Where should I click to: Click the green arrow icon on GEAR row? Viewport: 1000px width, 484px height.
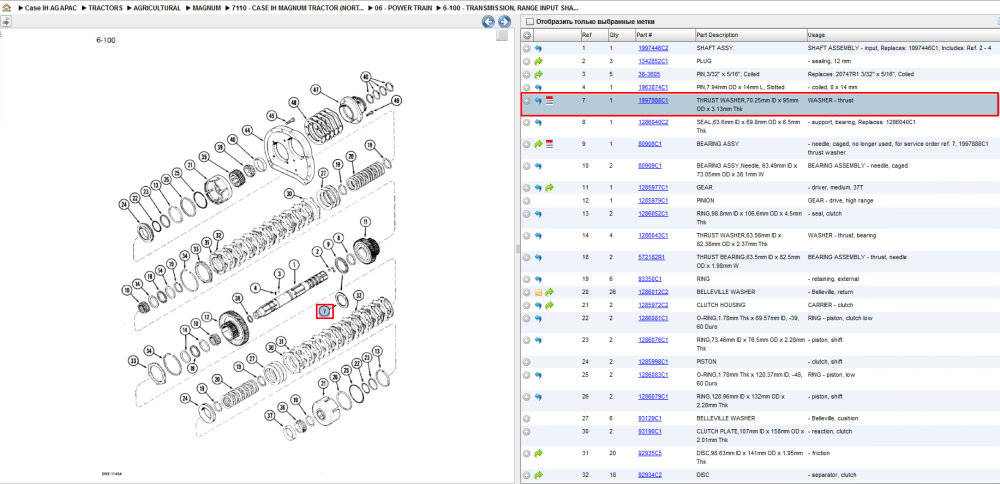550,188
